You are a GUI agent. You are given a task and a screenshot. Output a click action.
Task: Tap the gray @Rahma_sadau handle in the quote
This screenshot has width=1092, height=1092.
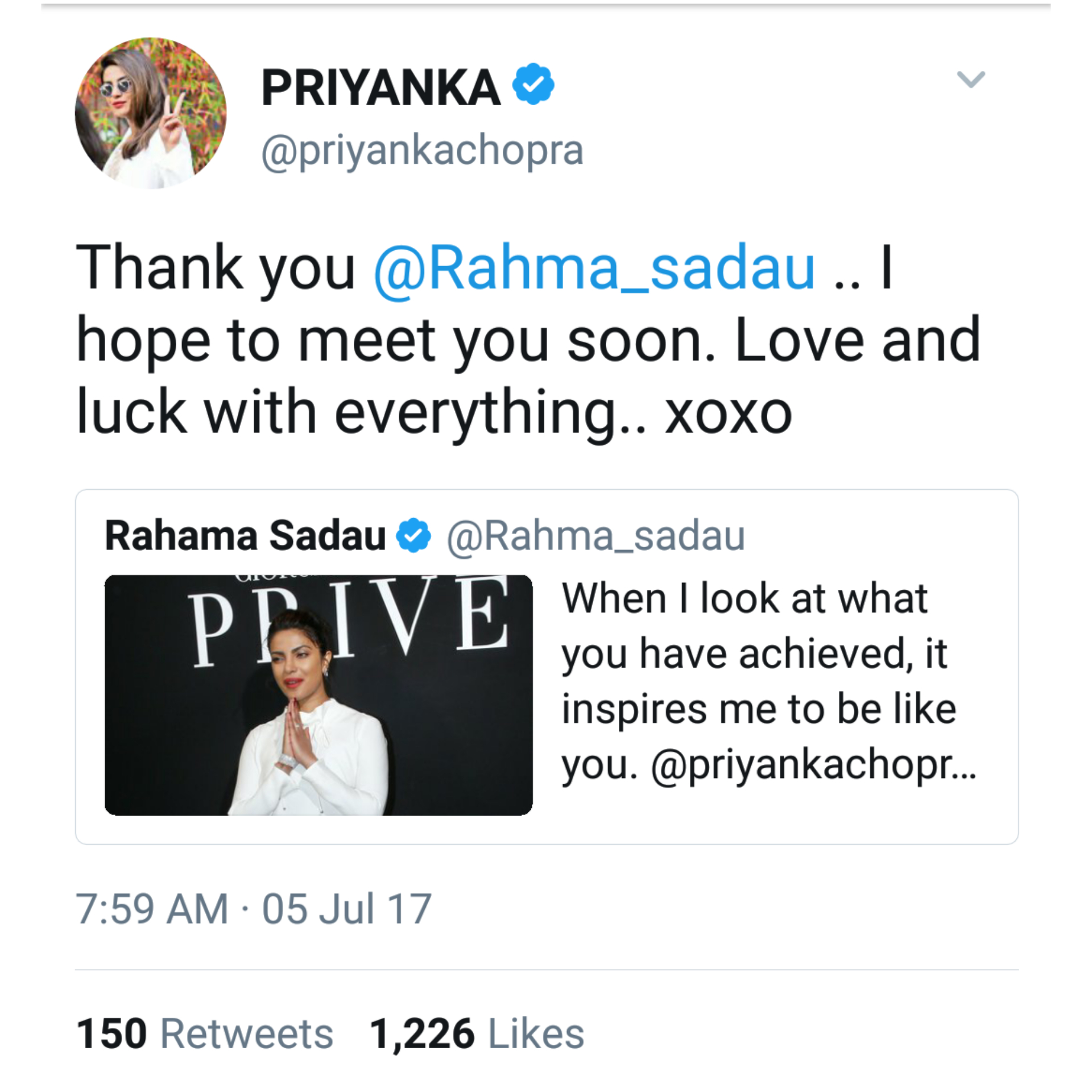pyautogui.click(x=595, y=536)
